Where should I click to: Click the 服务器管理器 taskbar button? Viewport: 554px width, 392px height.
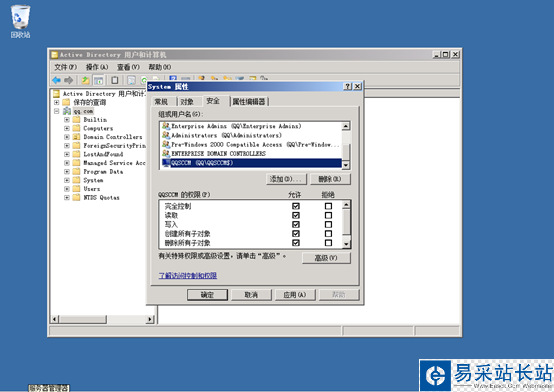pyautogui.click(x=49, y=388)
